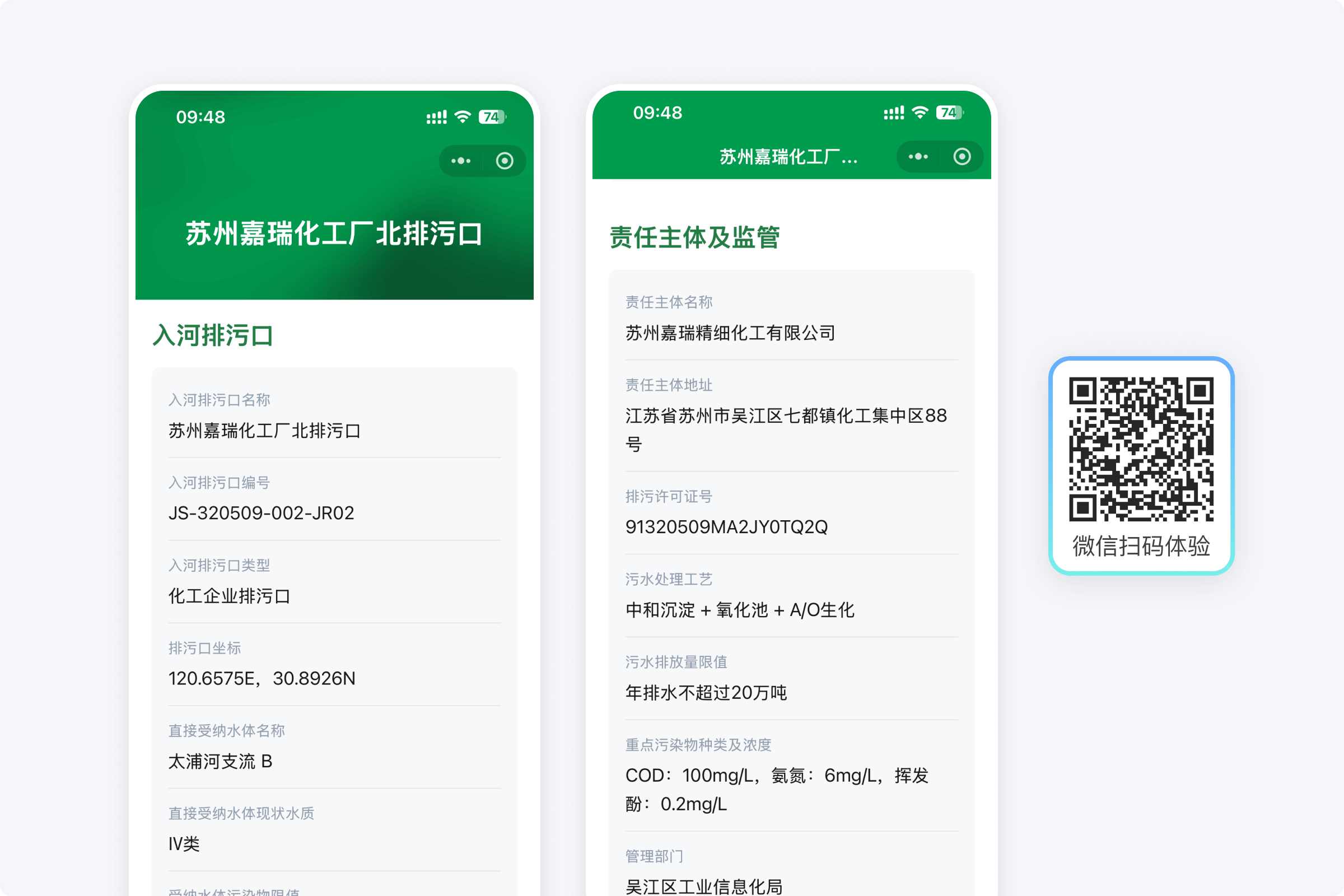The height and width of the screenshot is (896, 1344).
Task: Click the 责任主体地址 field label
Action: point(669,385)
